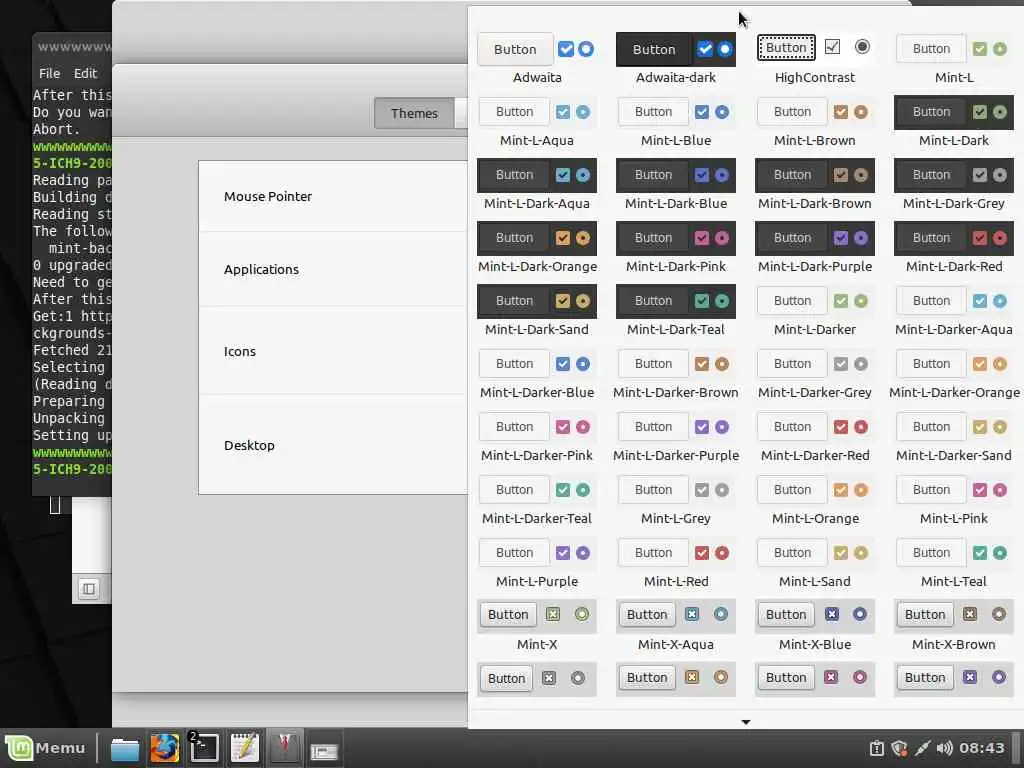1024x768 pixels.
Task: Open the terminal taskbar icon
Action: (x=204, y=748)
